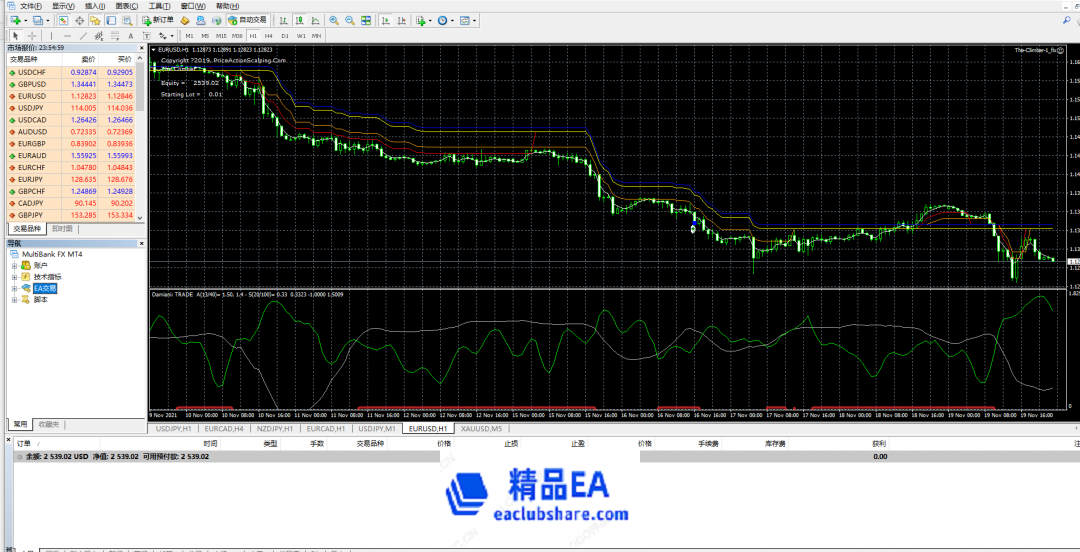1080x552 pixels.
Task: Click the 新订单 new order button
Action: [x=158, y=21]
